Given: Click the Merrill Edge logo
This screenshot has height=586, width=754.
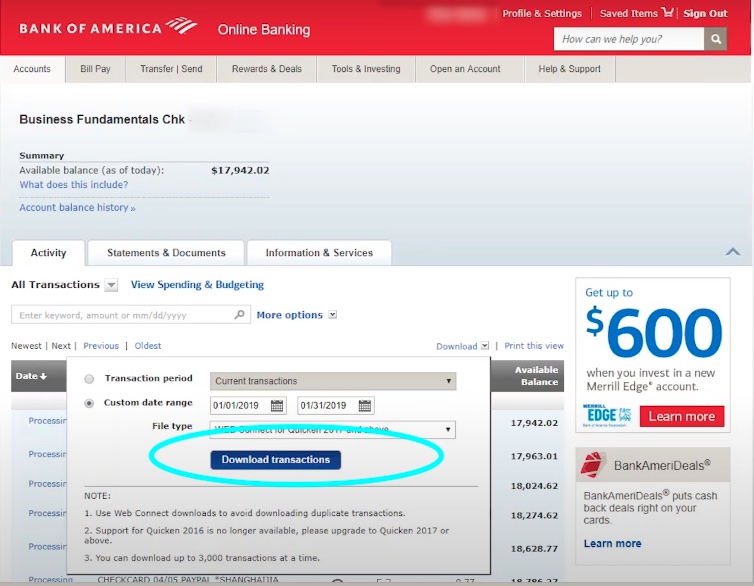Looking at the screenshot, I should [607, 415].
